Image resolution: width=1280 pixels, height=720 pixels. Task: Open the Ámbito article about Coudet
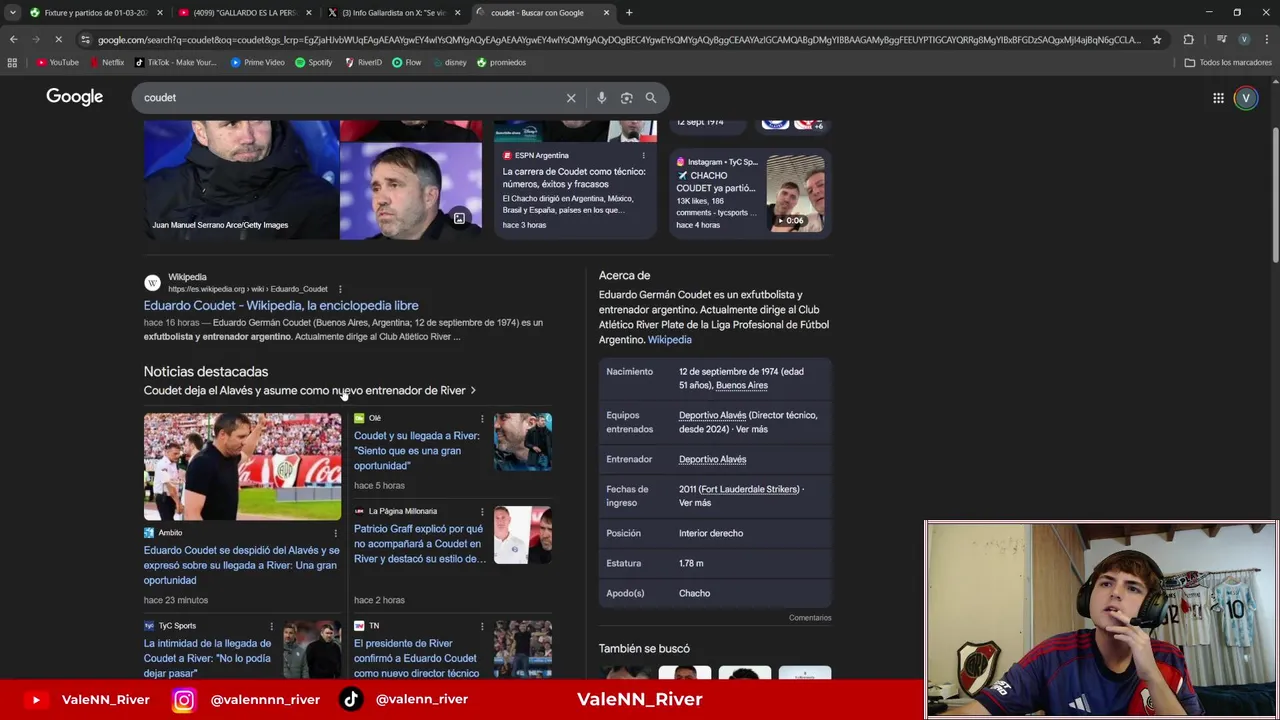coord(241,565)
